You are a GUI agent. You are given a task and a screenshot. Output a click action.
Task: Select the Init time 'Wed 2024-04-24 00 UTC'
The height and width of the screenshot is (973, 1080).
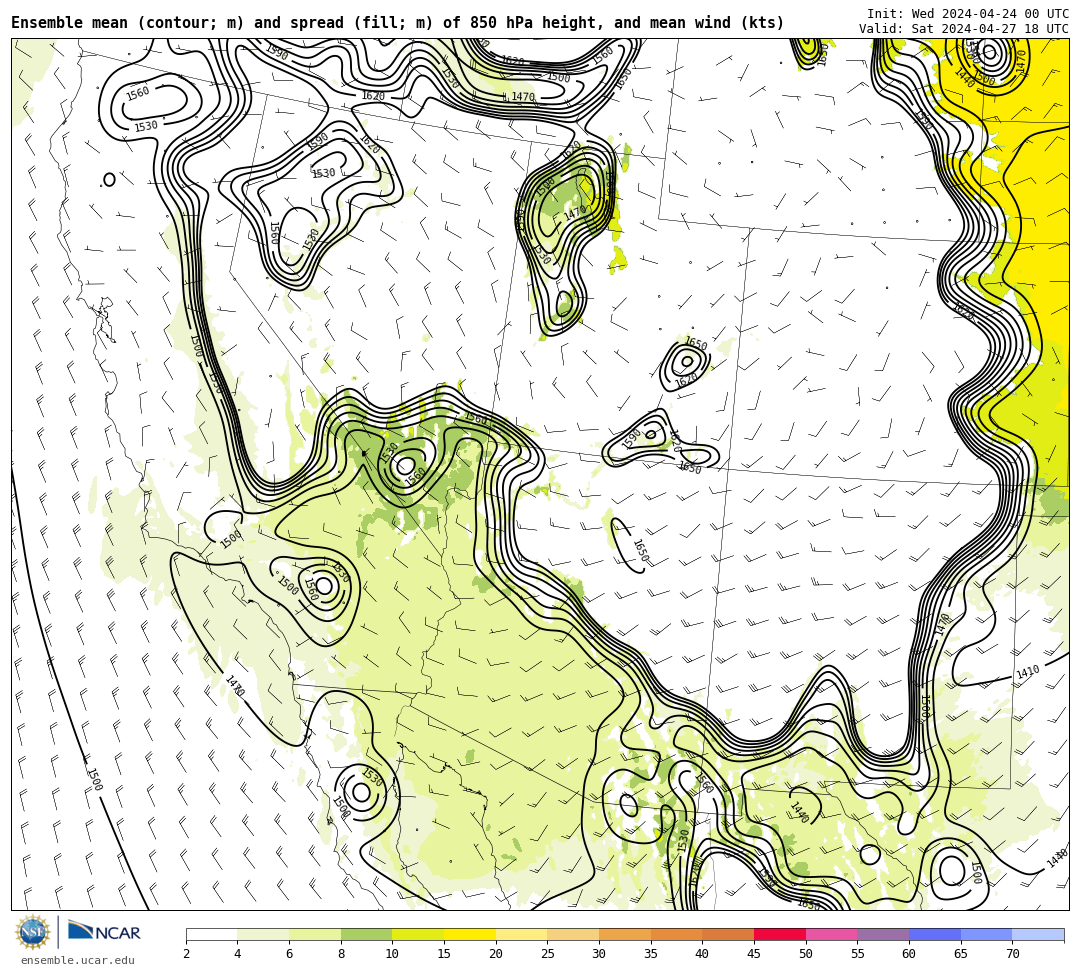(x=990, y=14)
